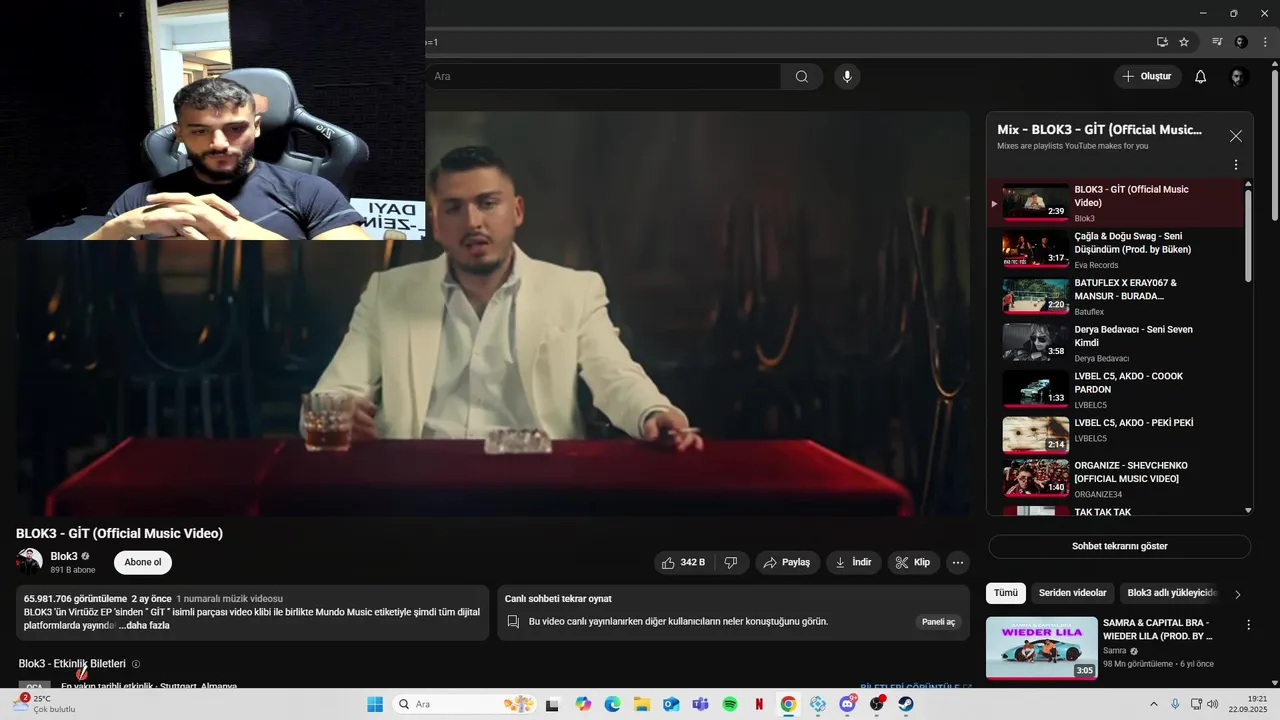The height and width of the screenshot is (720, 1280).
Task: Select Seriden videolar filter chip
Action: click(x=1072, y=593)
